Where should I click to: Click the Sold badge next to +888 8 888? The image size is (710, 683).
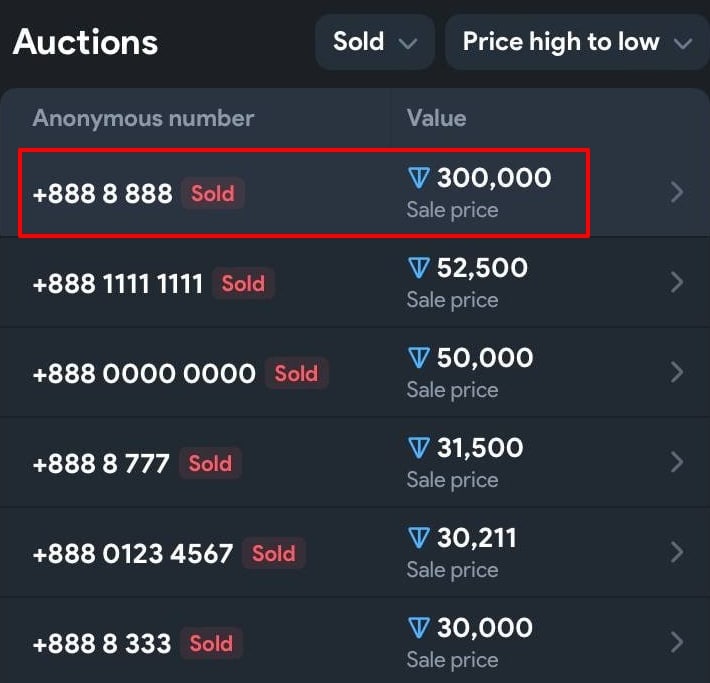pos(213,193)
